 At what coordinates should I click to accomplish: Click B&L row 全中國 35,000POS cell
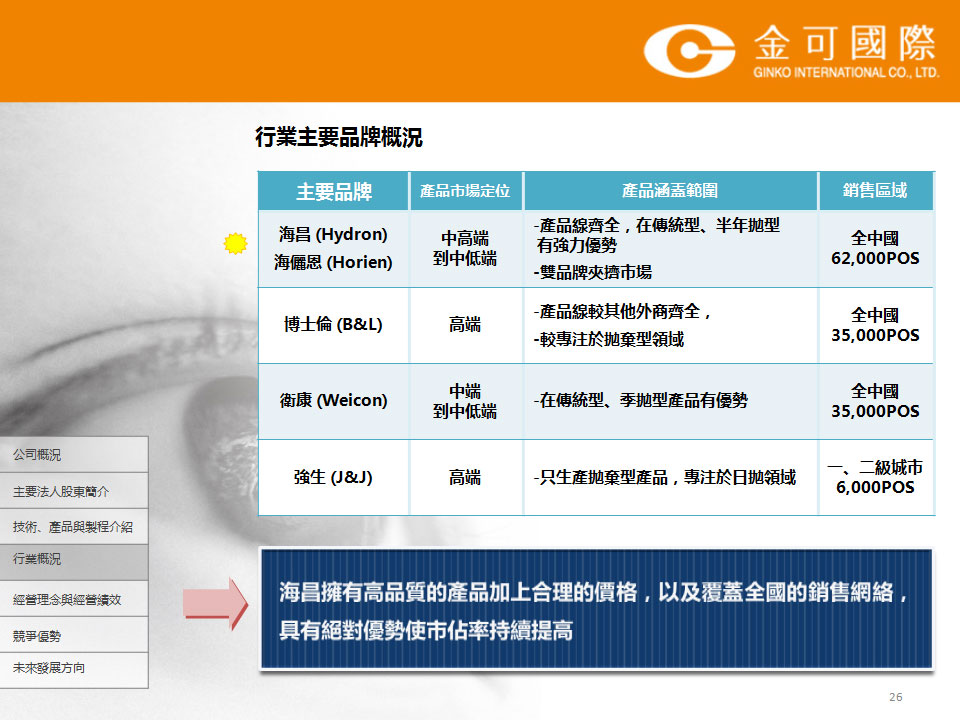pyautogui.click(x=876, y=325)
